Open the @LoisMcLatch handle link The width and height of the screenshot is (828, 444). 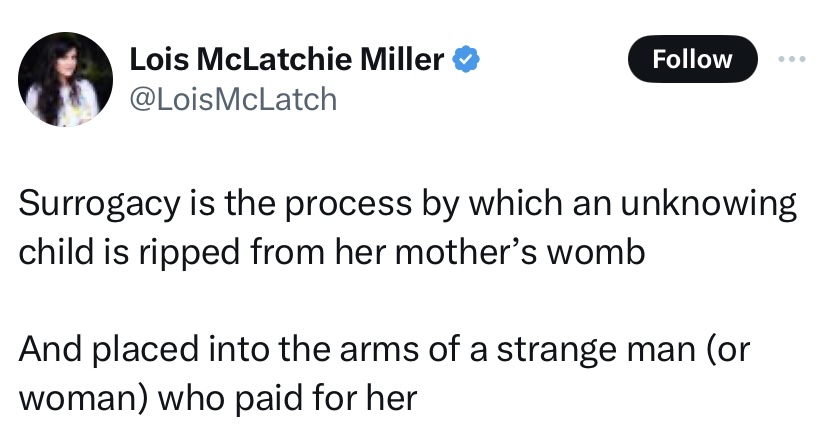(x=234, y=99)
